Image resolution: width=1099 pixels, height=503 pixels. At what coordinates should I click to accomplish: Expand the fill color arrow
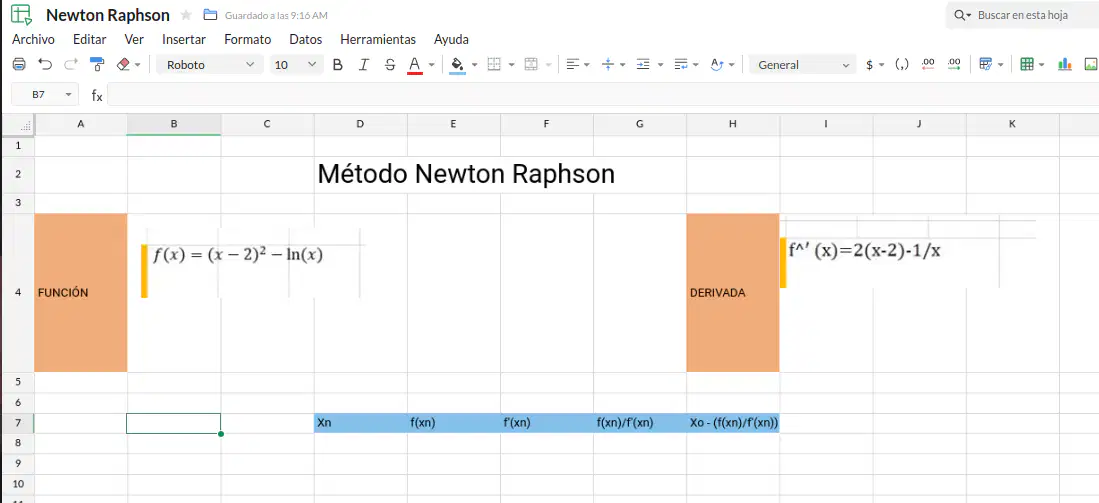(475, 64)
